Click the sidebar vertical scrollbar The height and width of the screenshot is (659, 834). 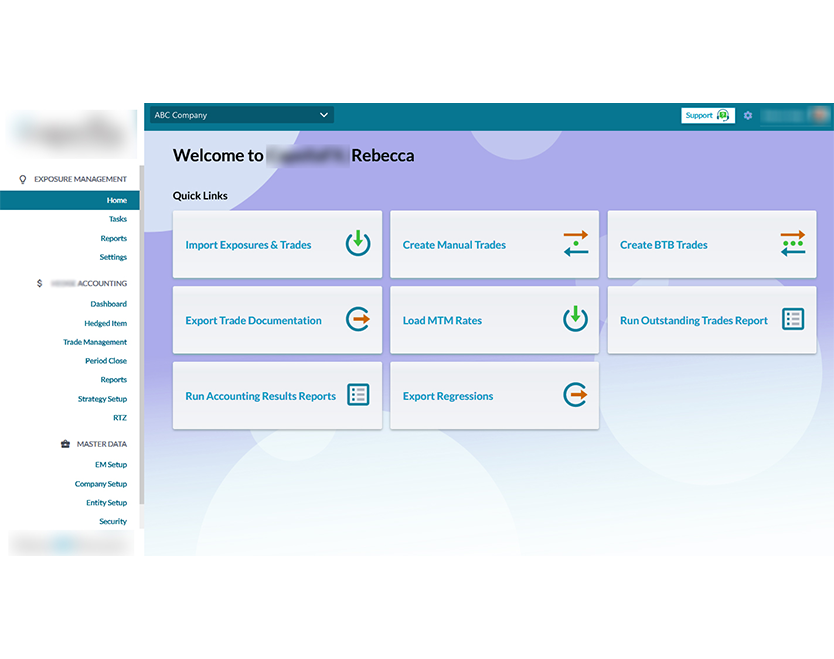[142, 330]
